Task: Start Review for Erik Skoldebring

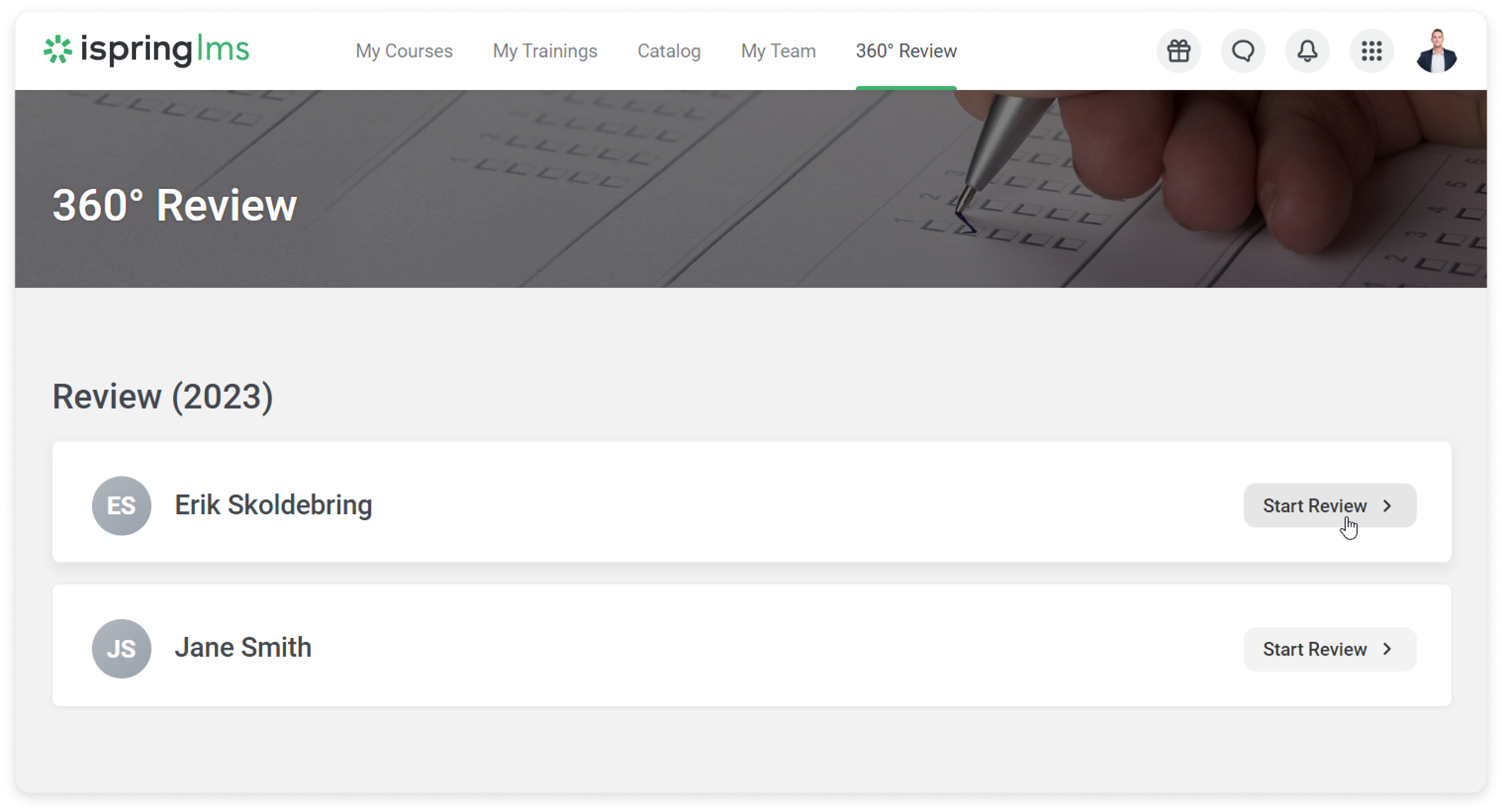Action: pos(1329,505)
